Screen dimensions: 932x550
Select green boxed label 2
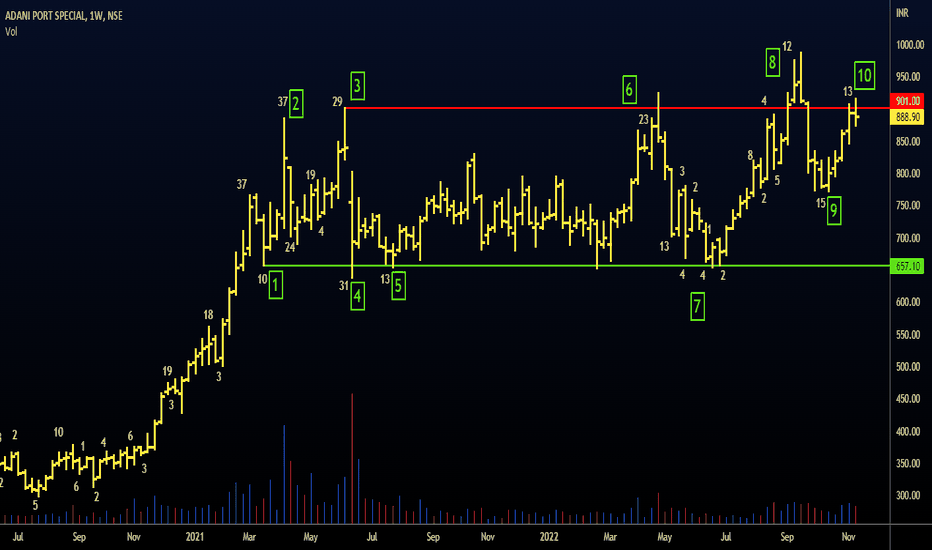click(x=296, y=104)
